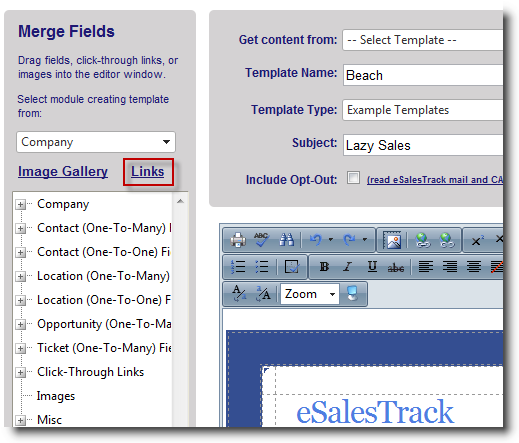
Task: Click the Template Name field containing Beach
Action: pos(423,75)
